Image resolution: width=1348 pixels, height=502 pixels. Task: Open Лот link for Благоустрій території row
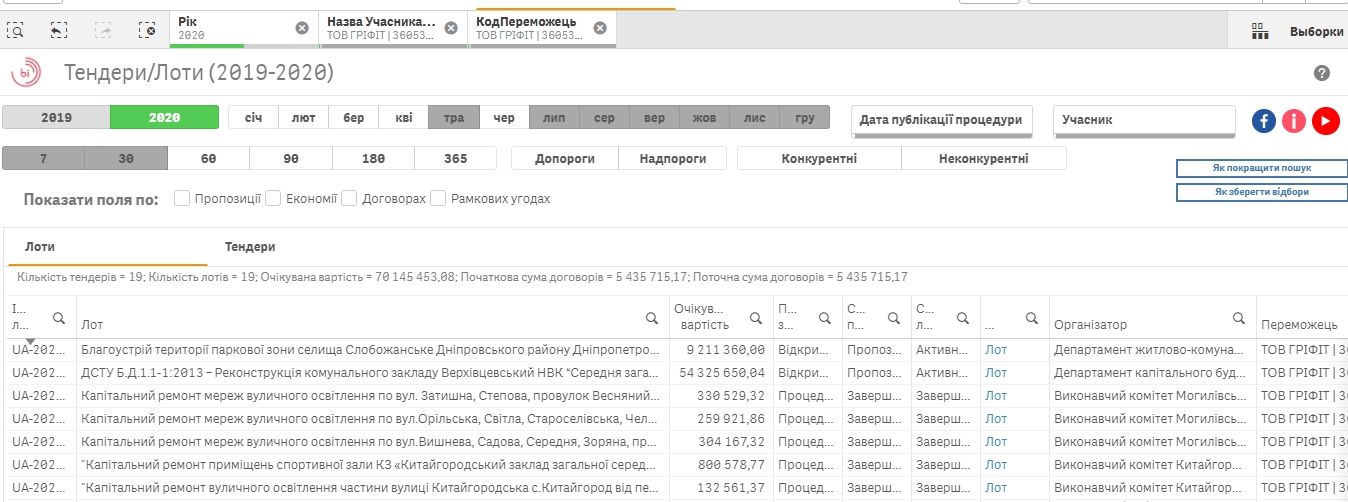[996, 350]
